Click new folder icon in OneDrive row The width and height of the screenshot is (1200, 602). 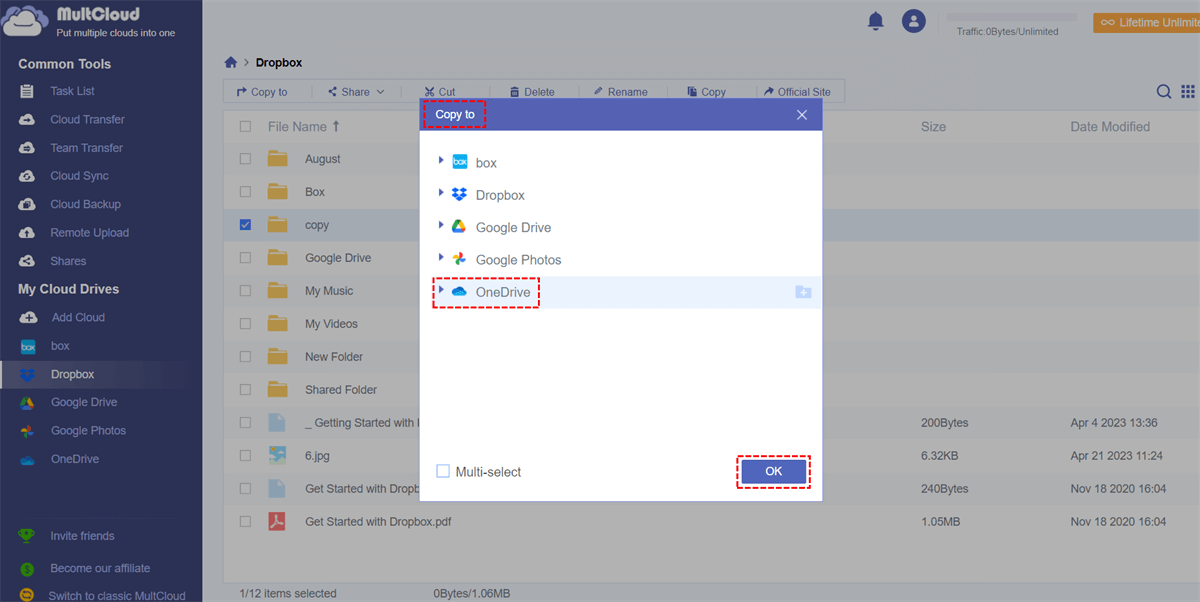(x=803, y=292)
